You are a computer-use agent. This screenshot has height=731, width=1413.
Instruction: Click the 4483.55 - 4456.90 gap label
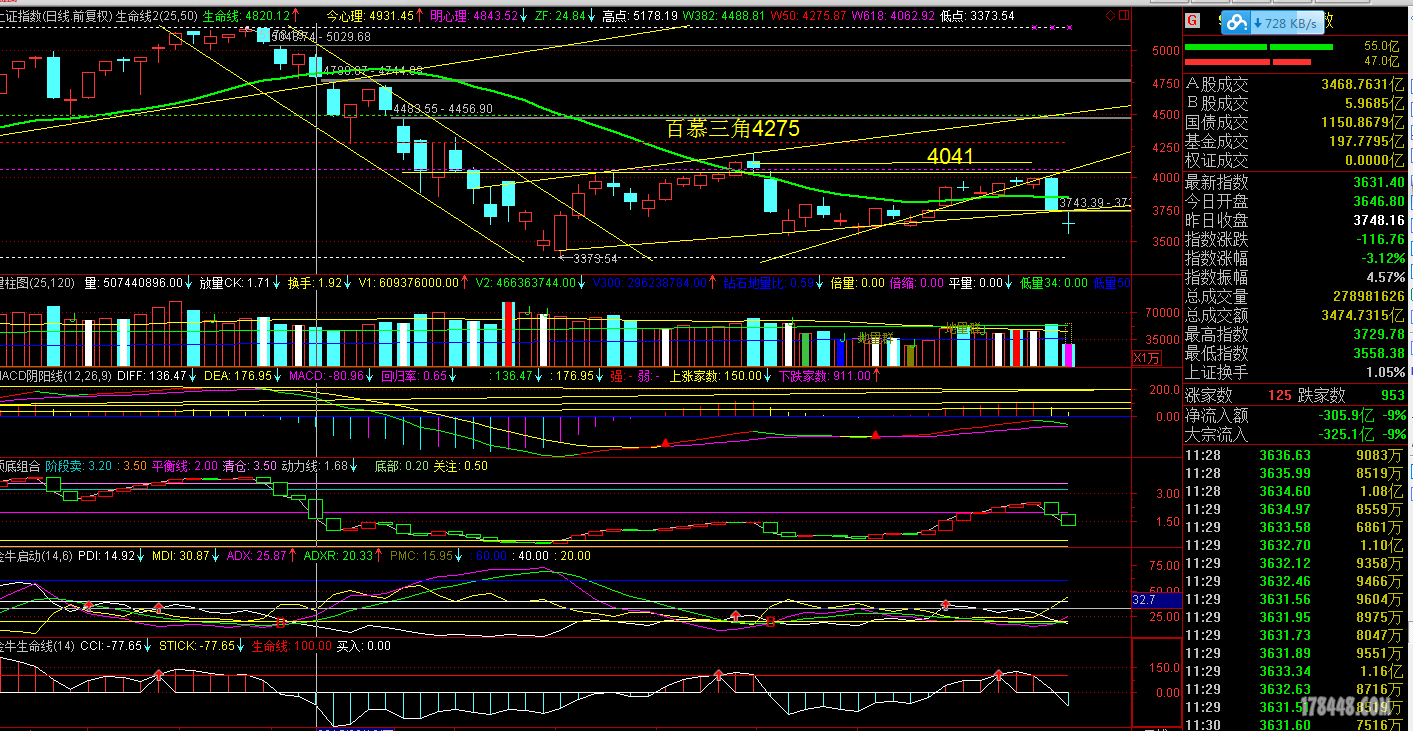coord(443,109)
